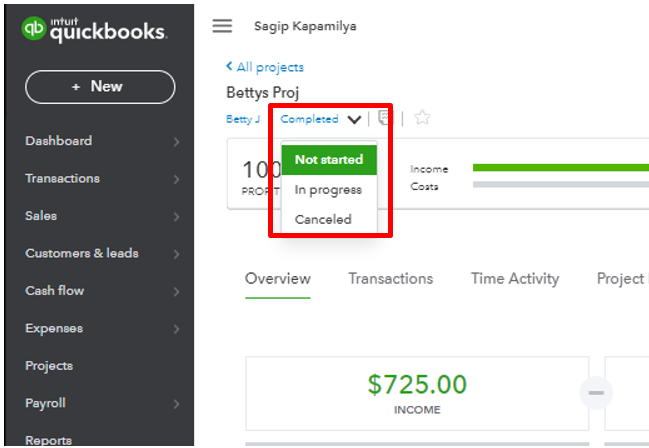Open Projects in the sidebar
The image size is (649, 448).
point(49,366)
